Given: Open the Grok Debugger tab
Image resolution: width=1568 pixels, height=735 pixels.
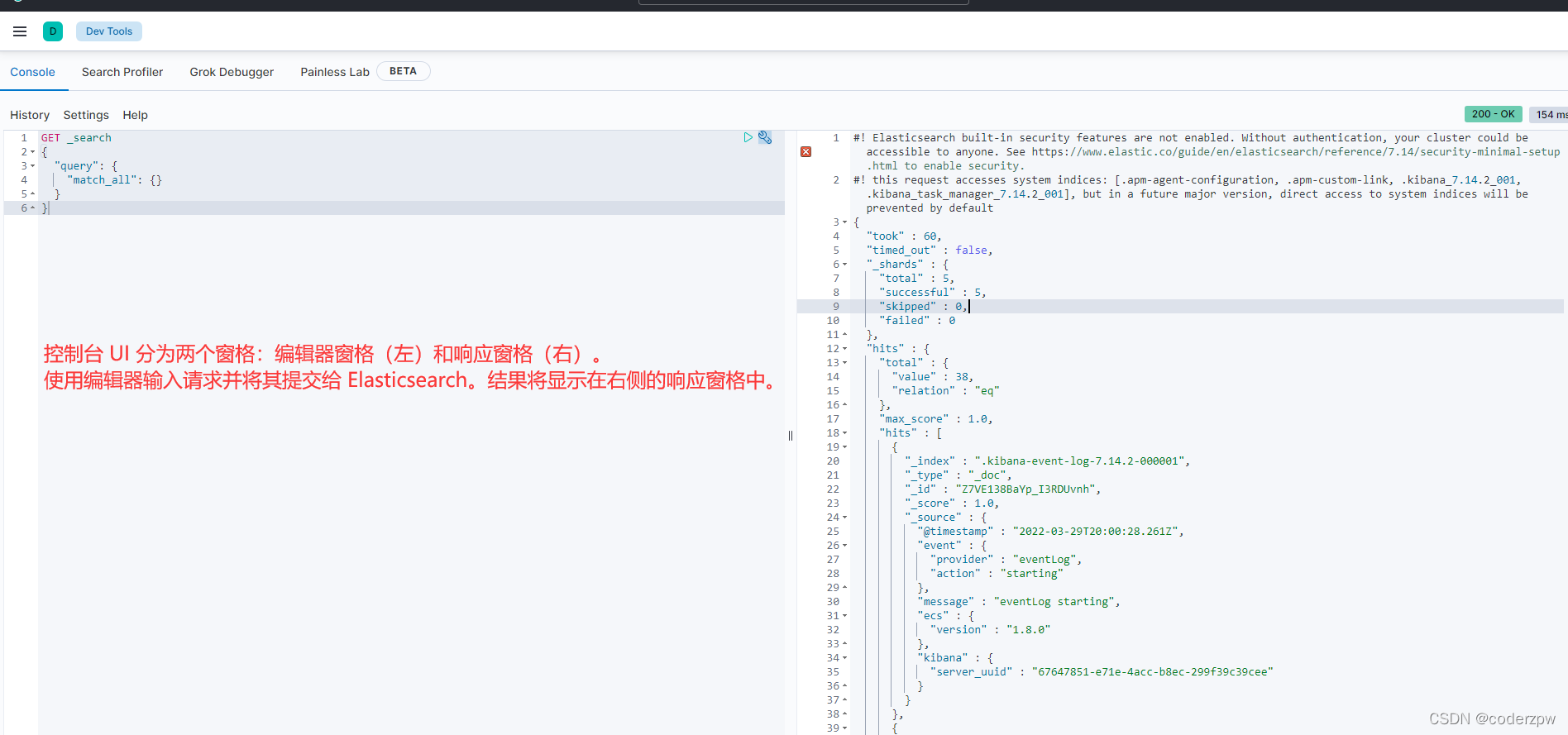Looking at the screenshot, I should click(232, 72).
